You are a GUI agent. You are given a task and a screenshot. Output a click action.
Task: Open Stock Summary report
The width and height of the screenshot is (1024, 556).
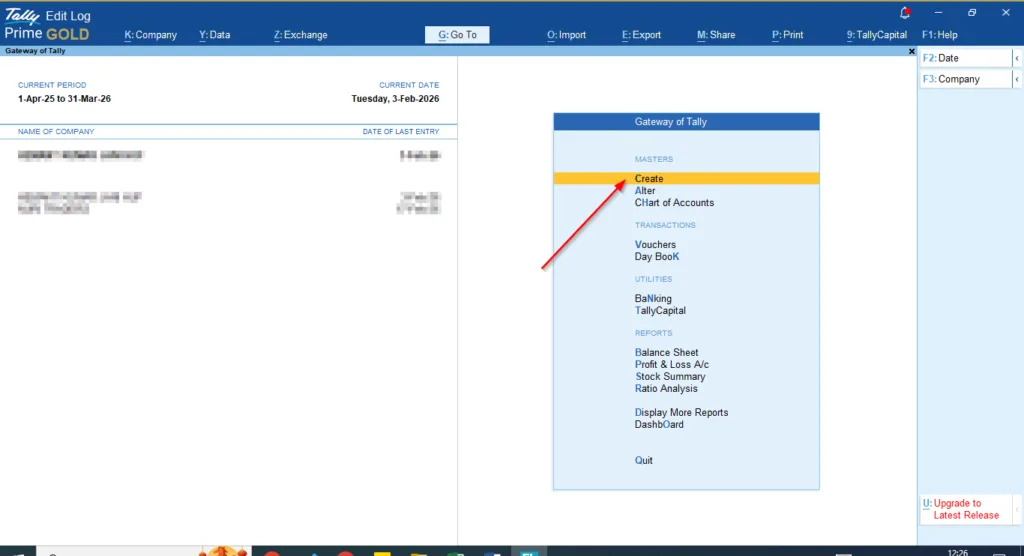point(670,376)
